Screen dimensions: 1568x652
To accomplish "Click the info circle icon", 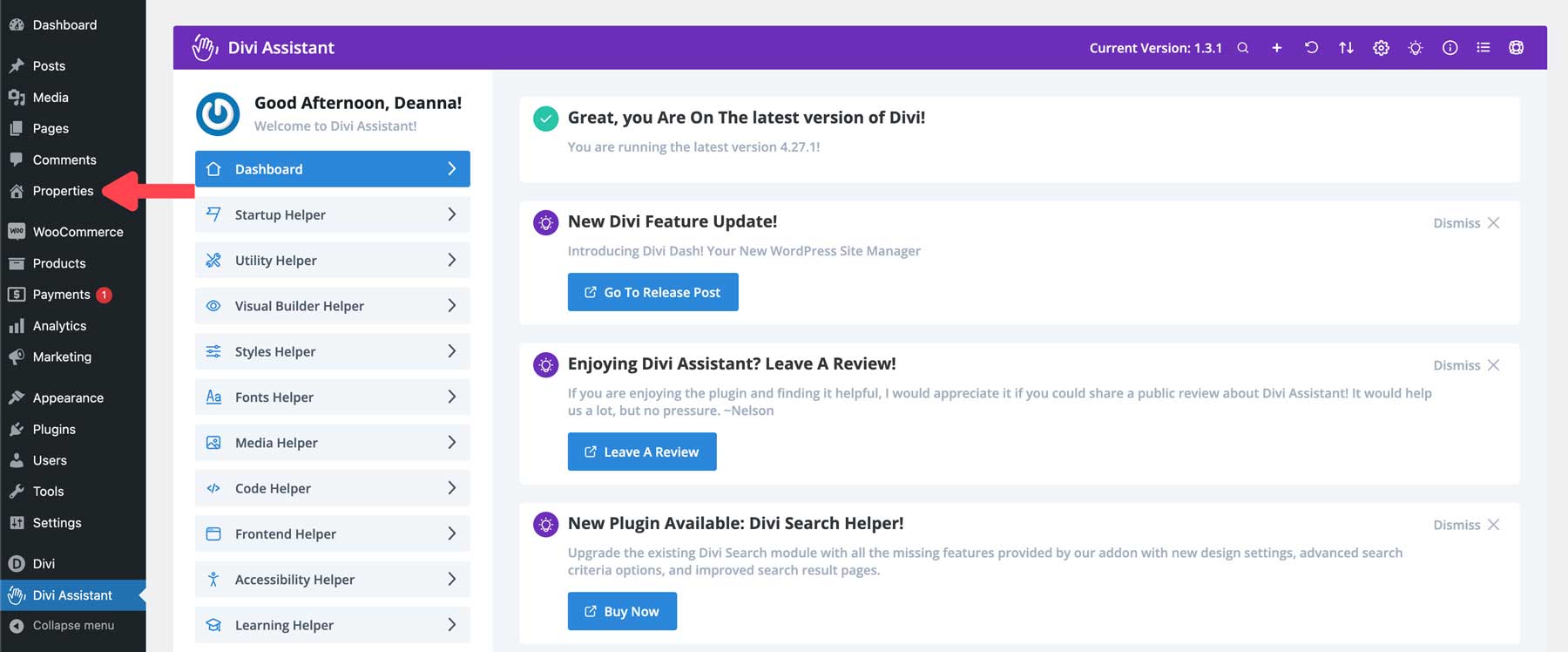I will (x=1450, y=48).
